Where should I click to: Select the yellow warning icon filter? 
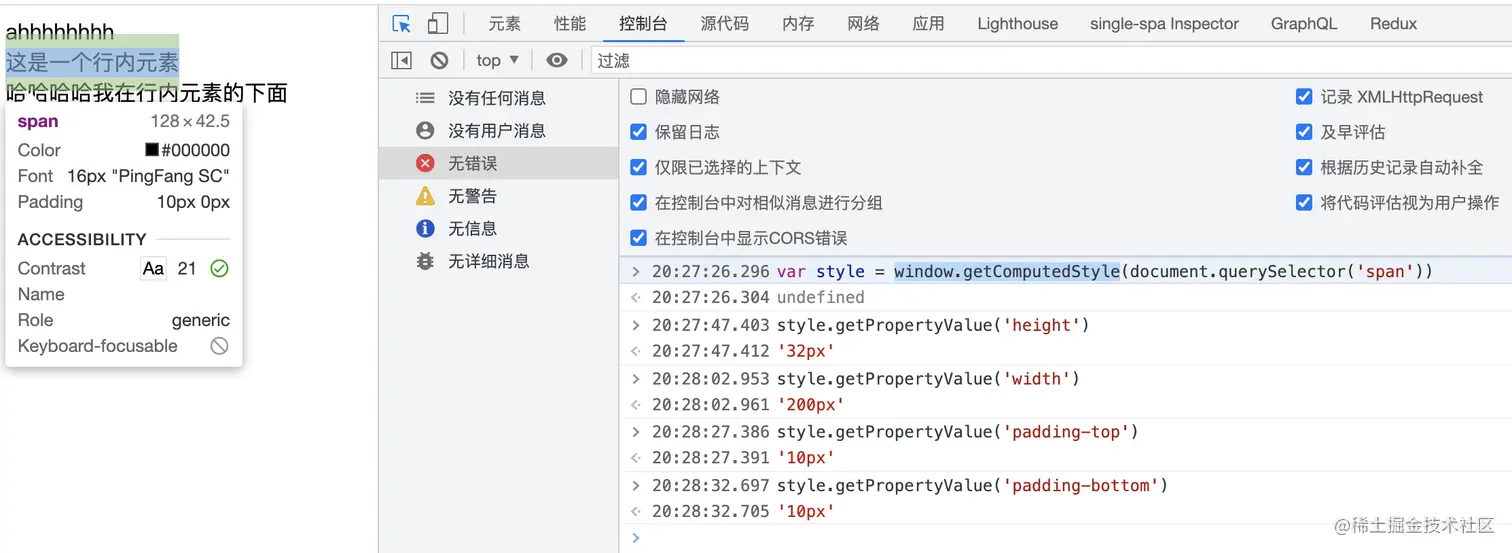426,196
